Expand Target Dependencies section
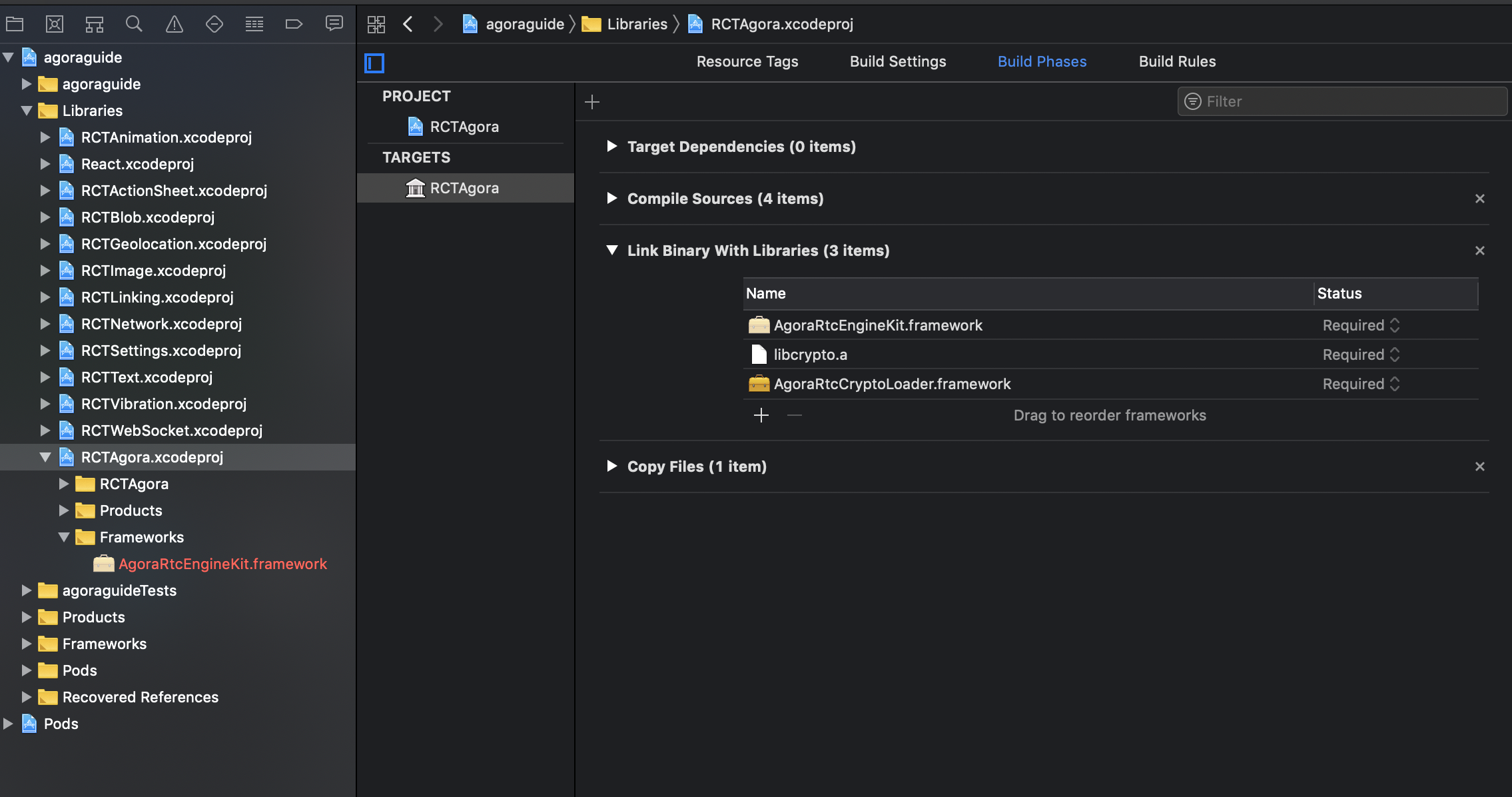Screen dimensions: 1512x797 pos(611,146)
